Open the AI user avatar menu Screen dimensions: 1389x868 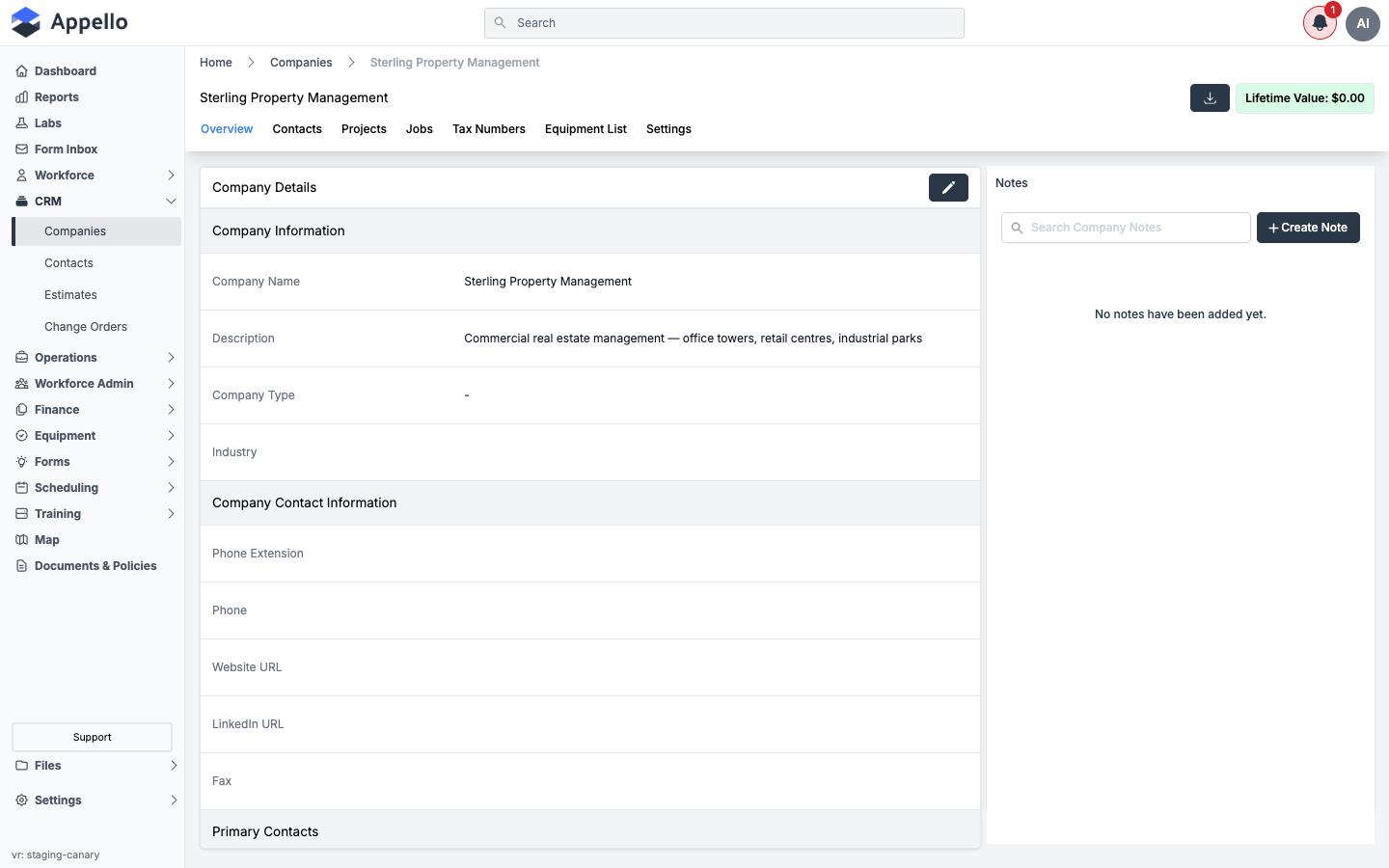coord(1363,23)
